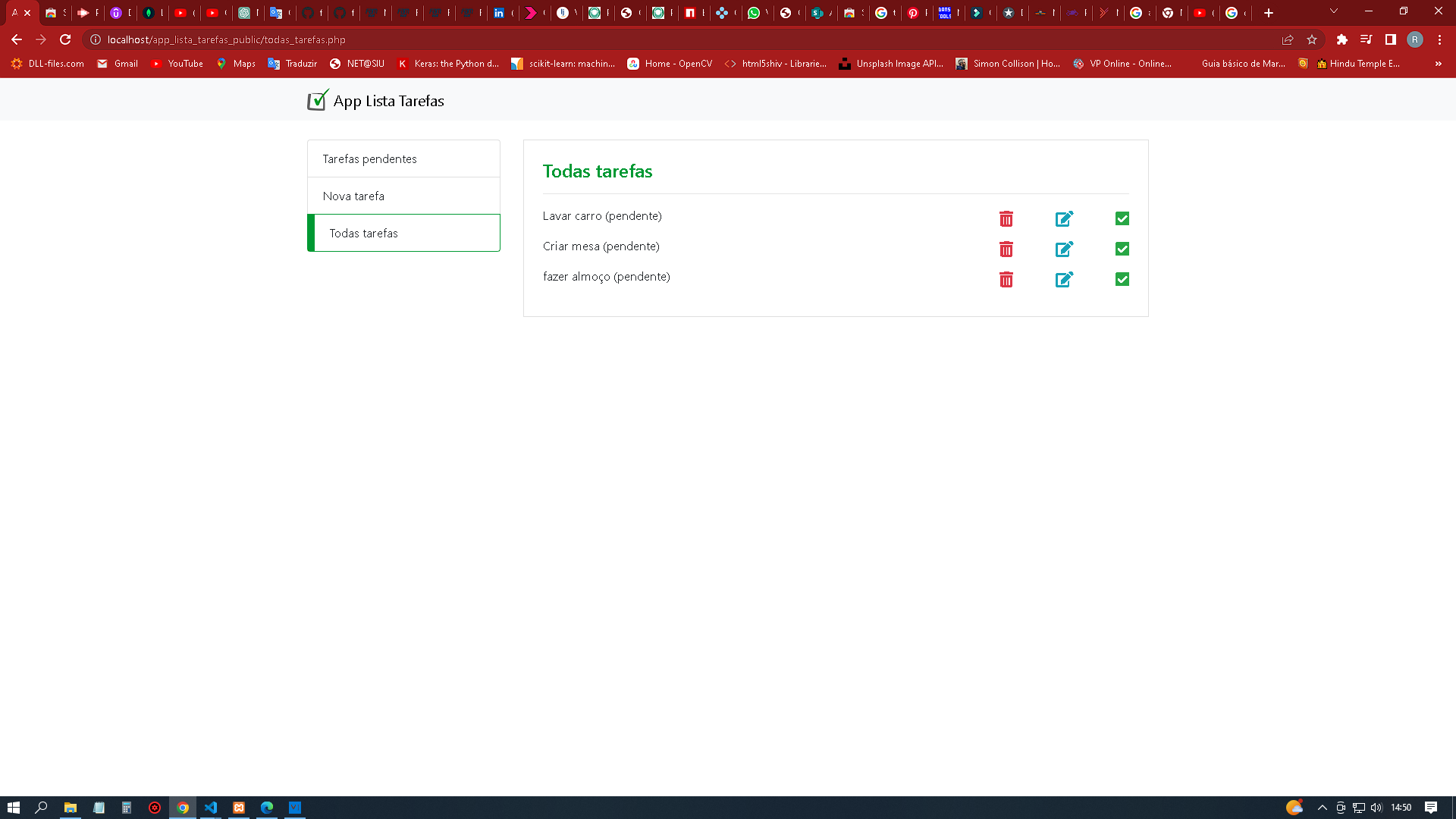Image resolution: width=1456 pixels, height=819 pixels.
Task: Edit the 'Lavar carro' task with pencil icon
Action: [1065, 218]
